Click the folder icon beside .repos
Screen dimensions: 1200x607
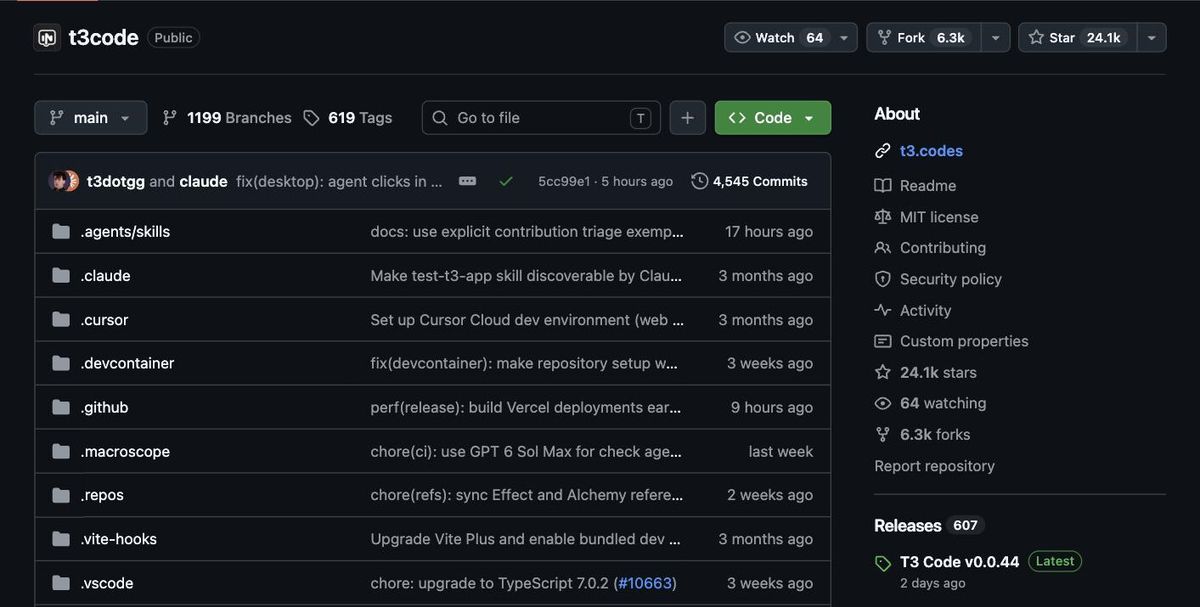coord(61,495)
